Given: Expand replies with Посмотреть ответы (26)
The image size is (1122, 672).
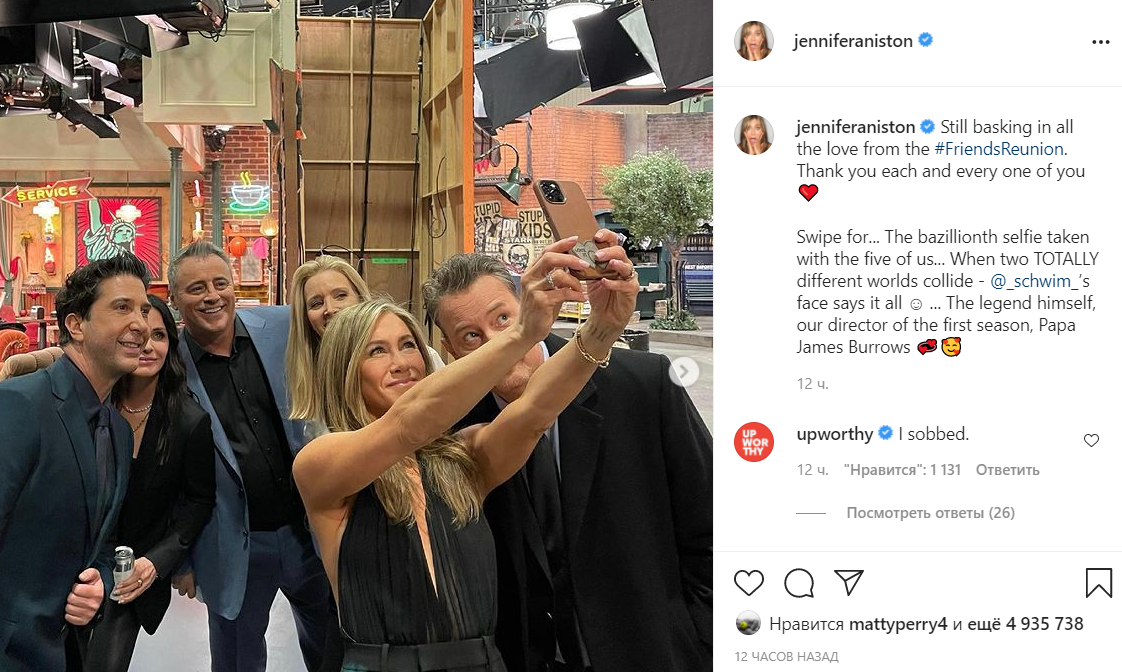Looking at the screenshot, I should (930, 512).
